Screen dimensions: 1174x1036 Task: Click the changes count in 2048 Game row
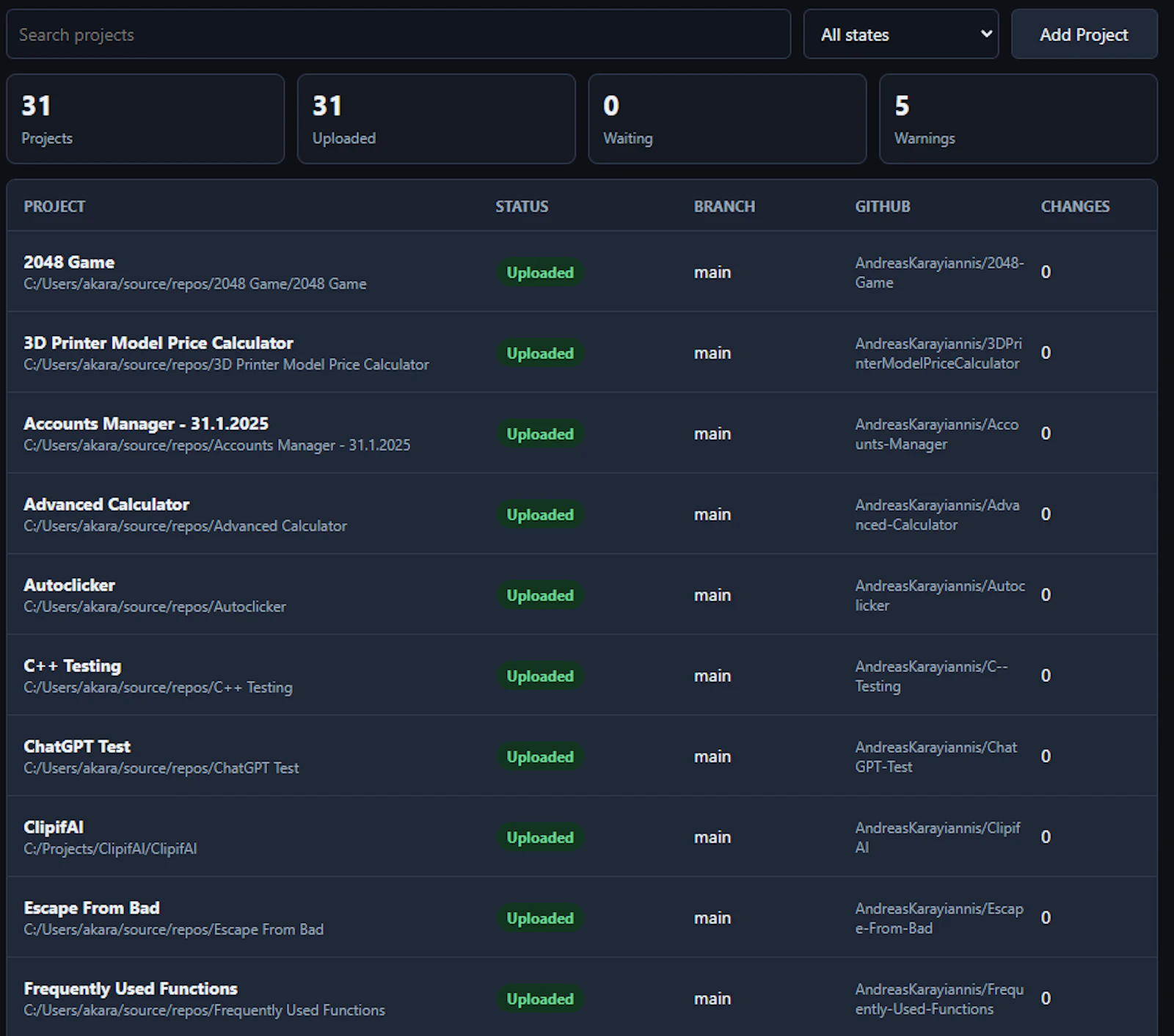1046,272
